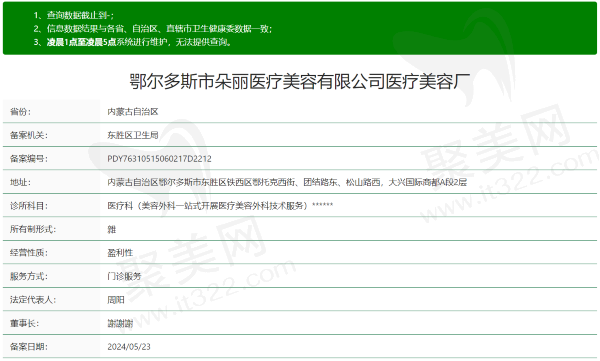
Task: Click the 所有制形式 label
Action: tap(33, 229)
